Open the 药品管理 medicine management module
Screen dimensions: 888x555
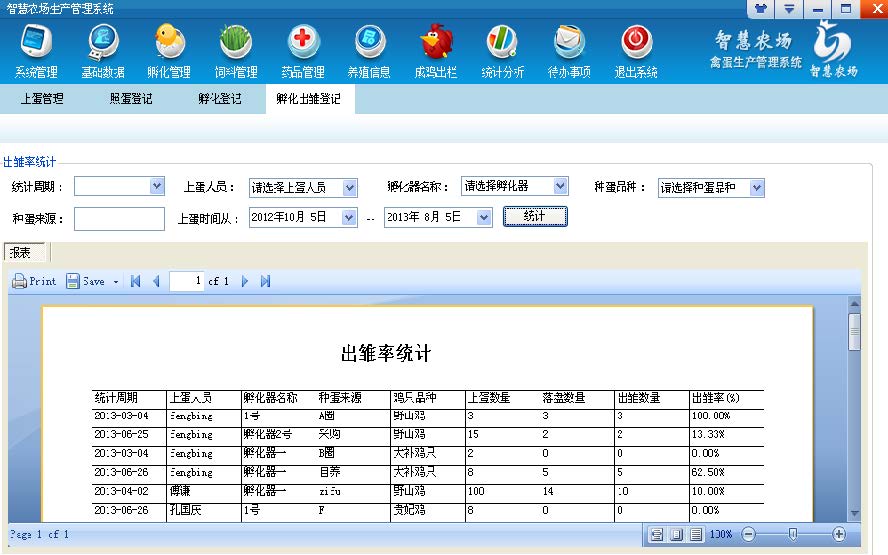tap(302, 50)
